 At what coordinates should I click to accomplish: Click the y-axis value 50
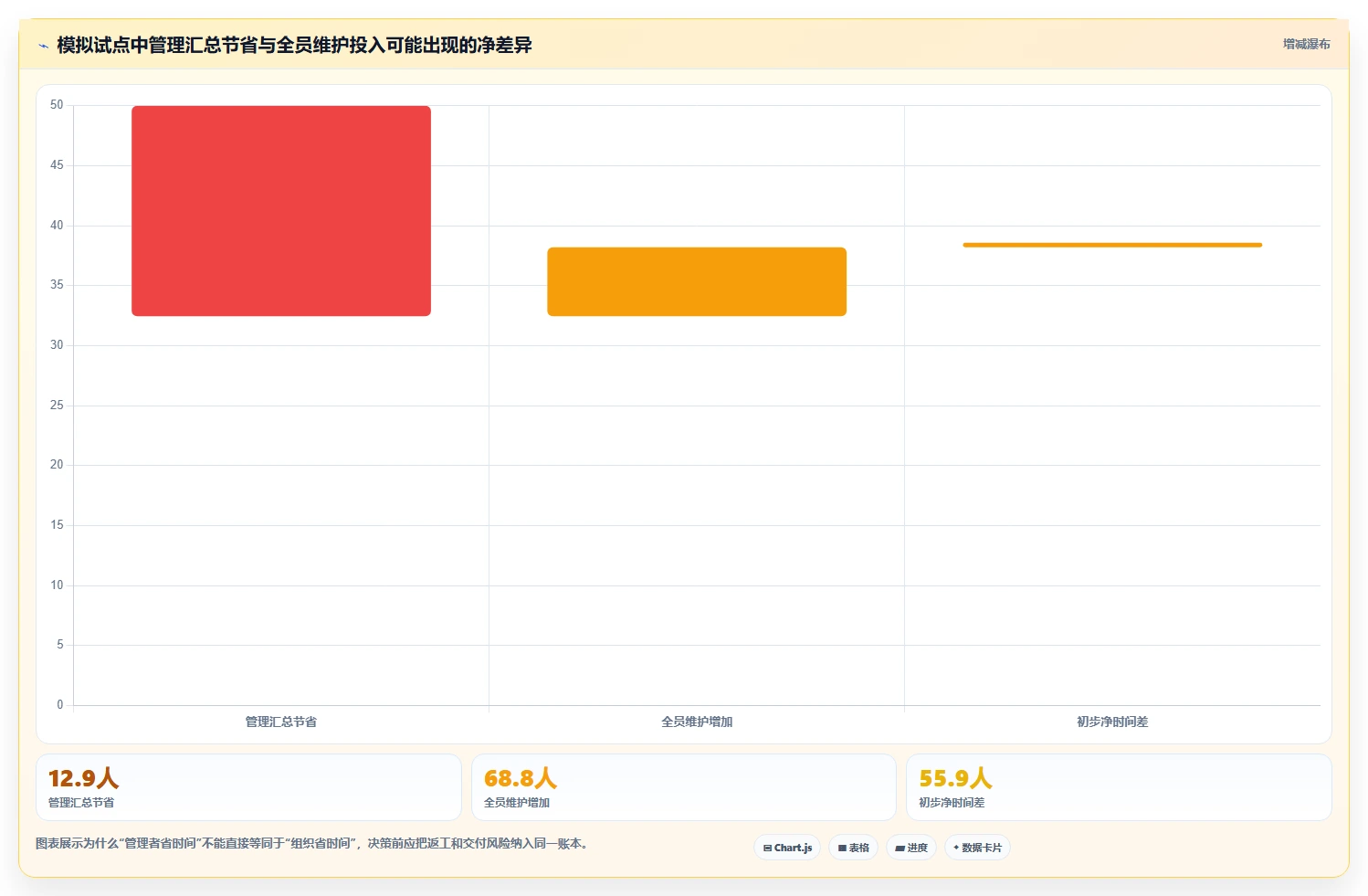coord(57,105)
